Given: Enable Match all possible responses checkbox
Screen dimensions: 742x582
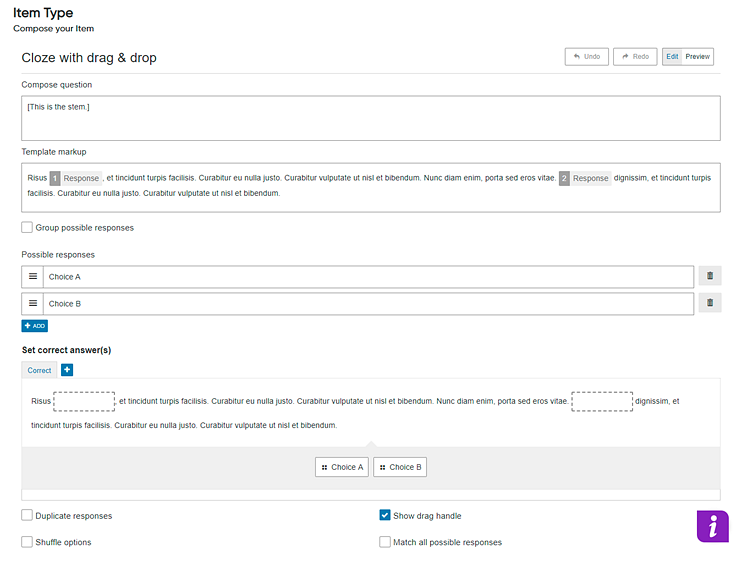Looking at the screenshot, I should pos(385,542).
